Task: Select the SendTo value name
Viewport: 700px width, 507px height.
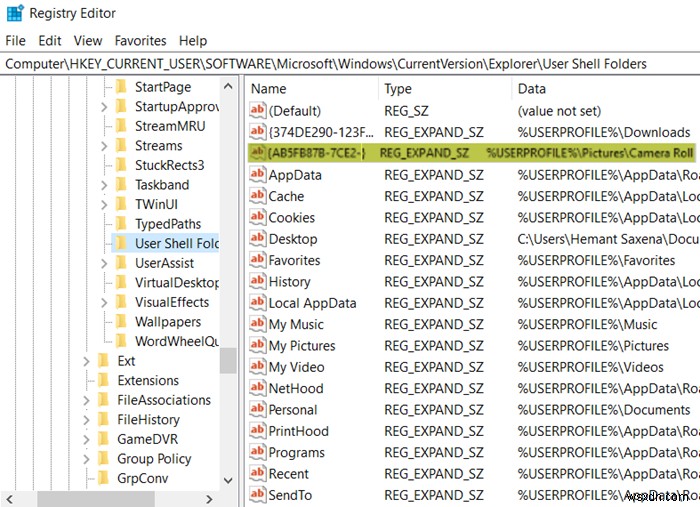Action: (x=290, y=495)
